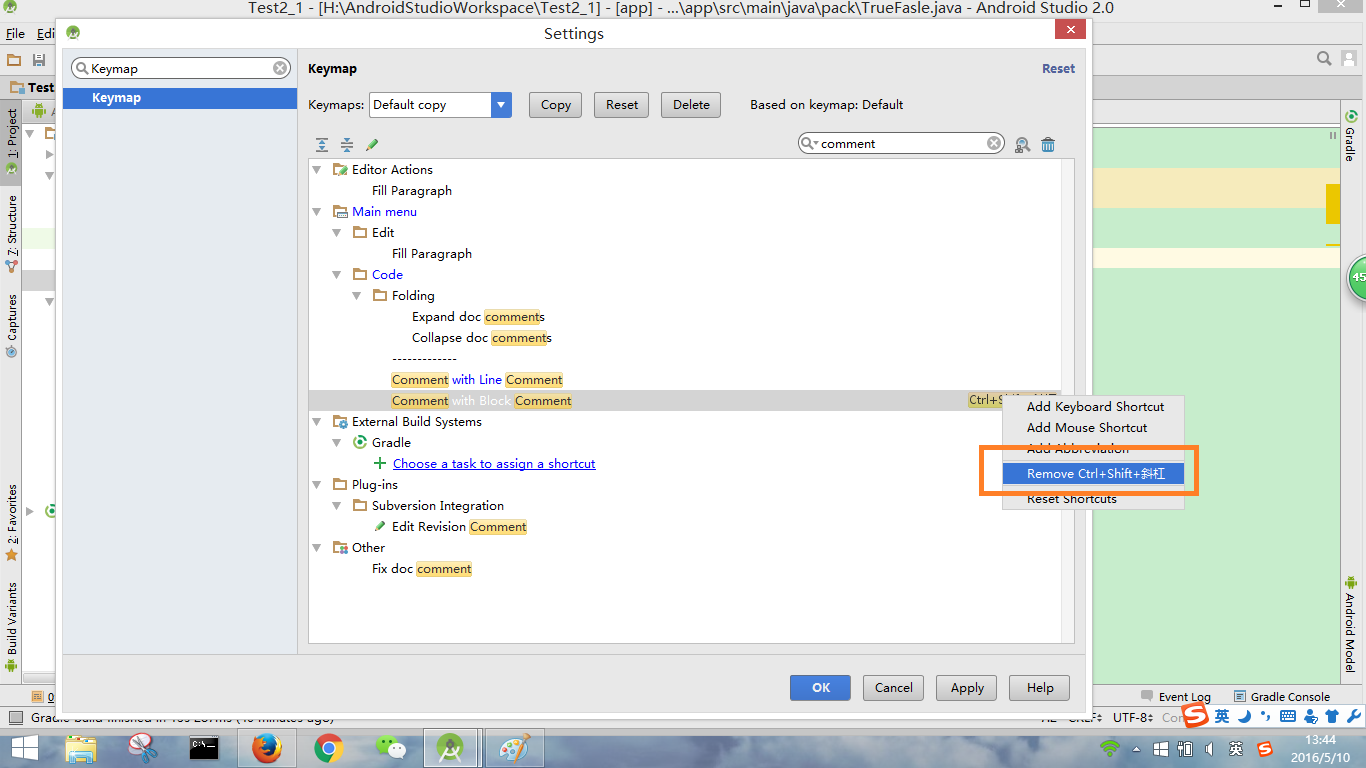The width and height of the screenshot is (1366, 768).
Task: Collapse the Folding folder node
Action: pyautogui.click(x=357, y=296)
